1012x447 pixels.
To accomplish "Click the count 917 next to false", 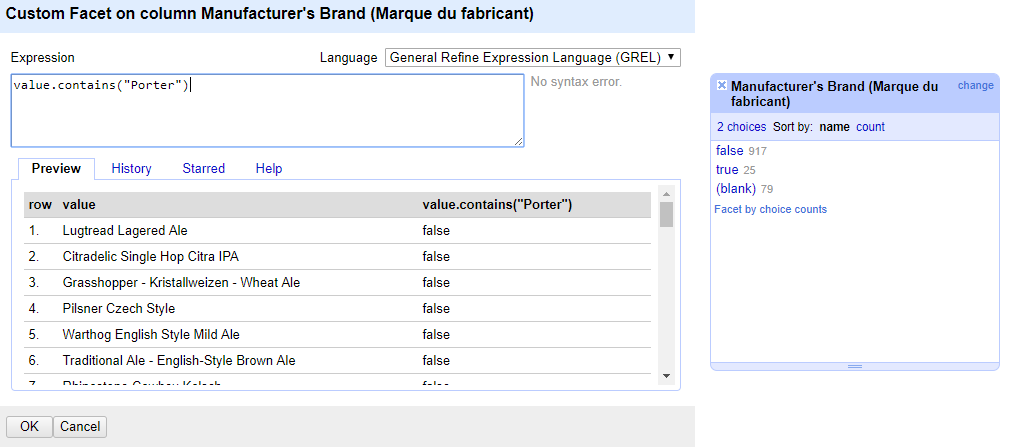I will [757, 151].
